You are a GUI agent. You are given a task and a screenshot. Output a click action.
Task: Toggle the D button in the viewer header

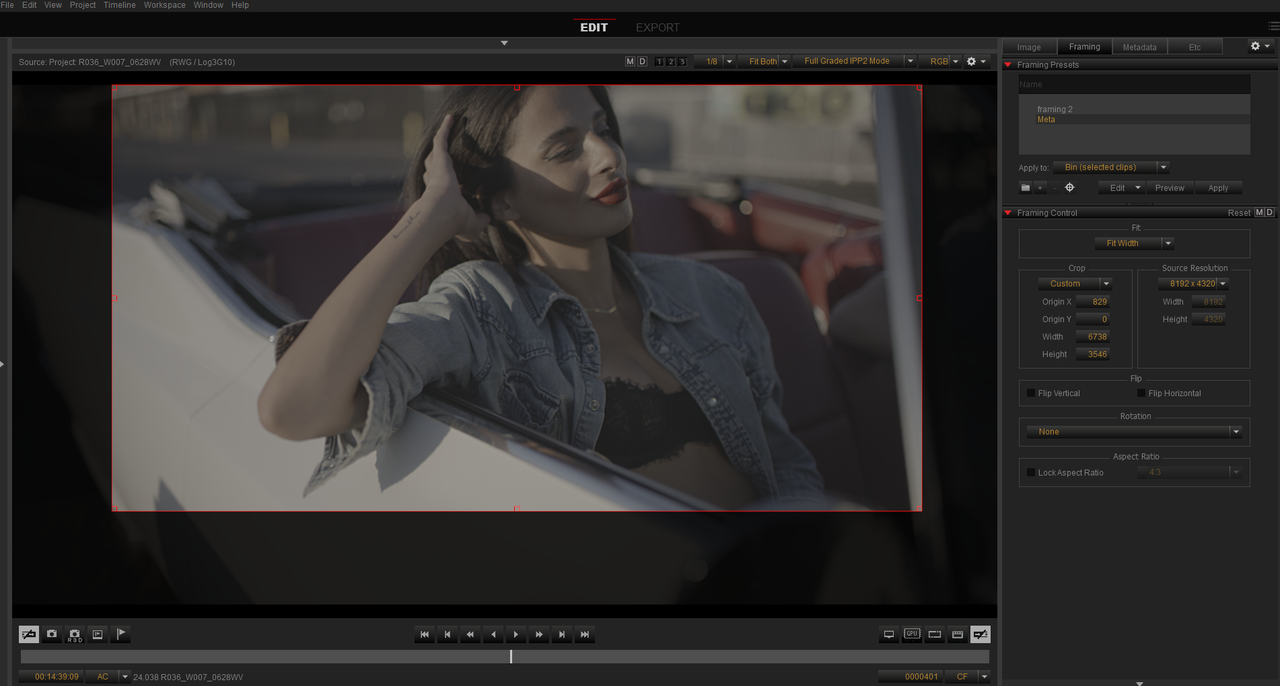click(642, 62)
